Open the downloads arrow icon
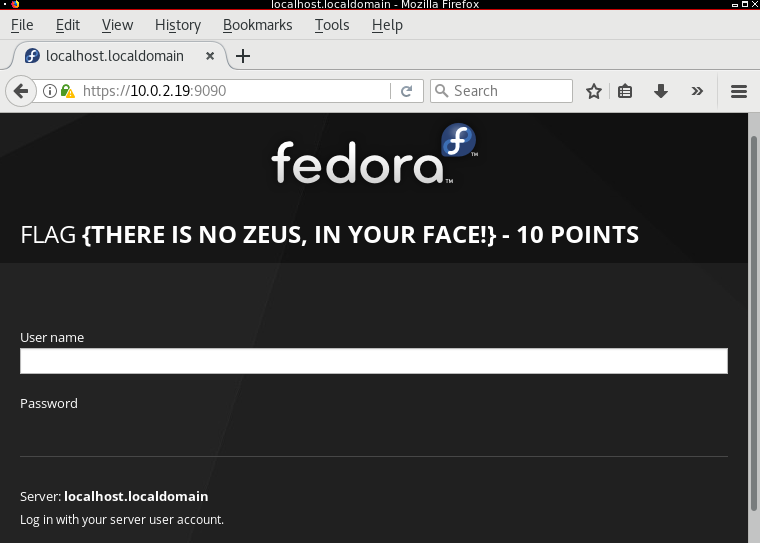760x543 pixels. pyautogui.click(x=661, y=91)
